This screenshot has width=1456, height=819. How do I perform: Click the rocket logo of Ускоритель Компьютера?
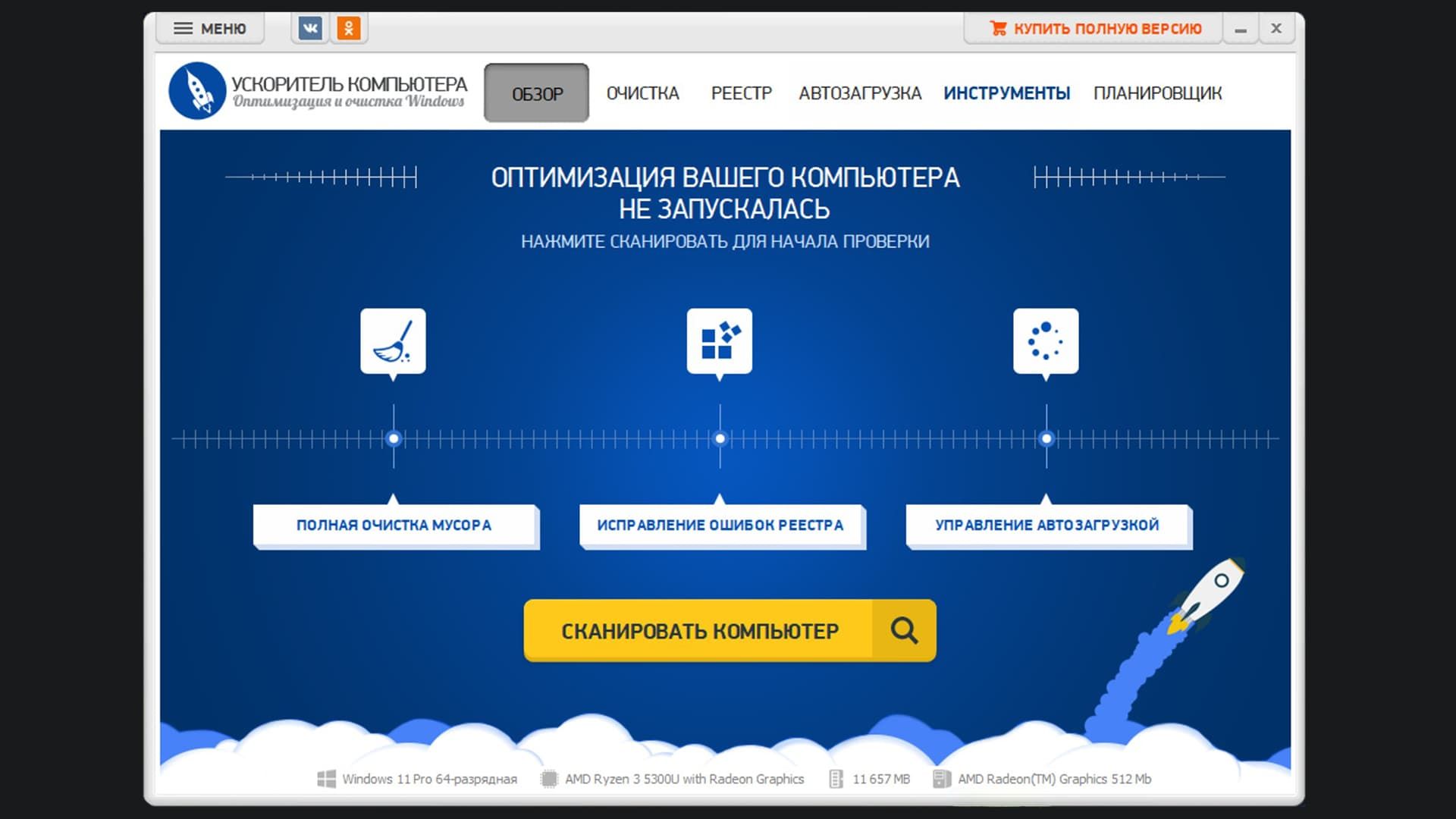point(197,91)
